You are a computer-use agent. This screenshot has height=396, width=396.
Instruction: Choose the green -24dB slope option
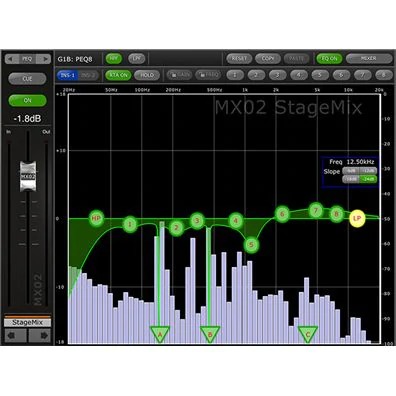369,179
